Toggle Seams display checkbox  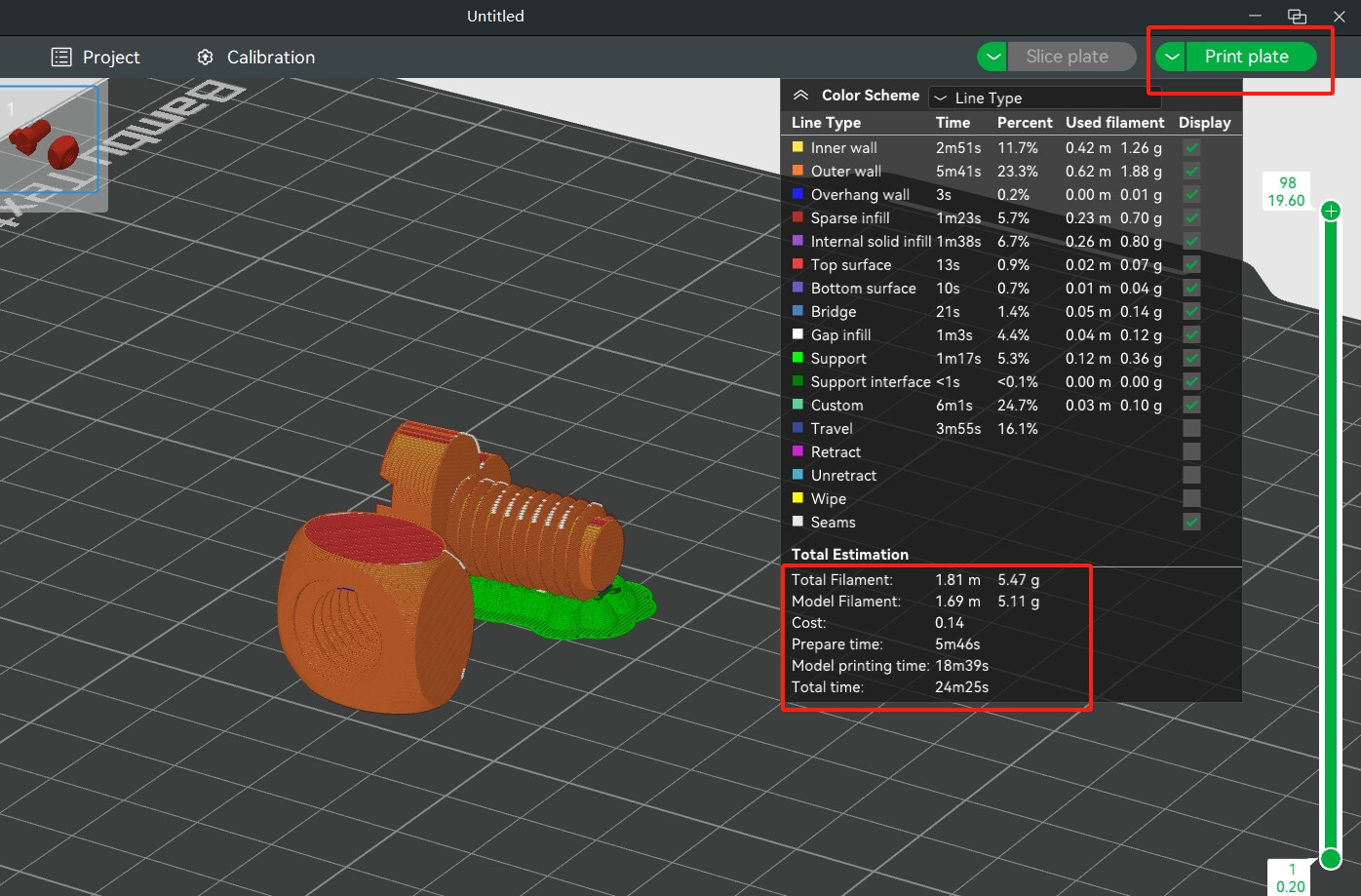point(1191,522)
